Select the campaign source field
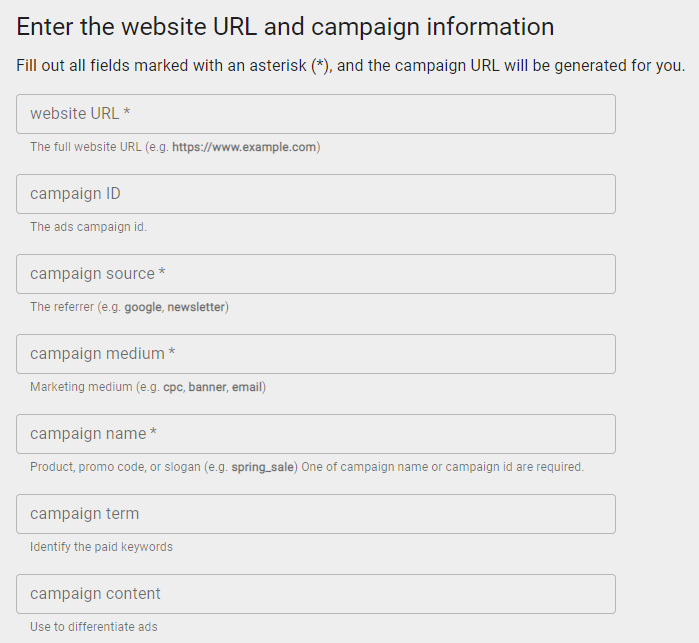The image size is (699, 643). click(x=315, y=274)
